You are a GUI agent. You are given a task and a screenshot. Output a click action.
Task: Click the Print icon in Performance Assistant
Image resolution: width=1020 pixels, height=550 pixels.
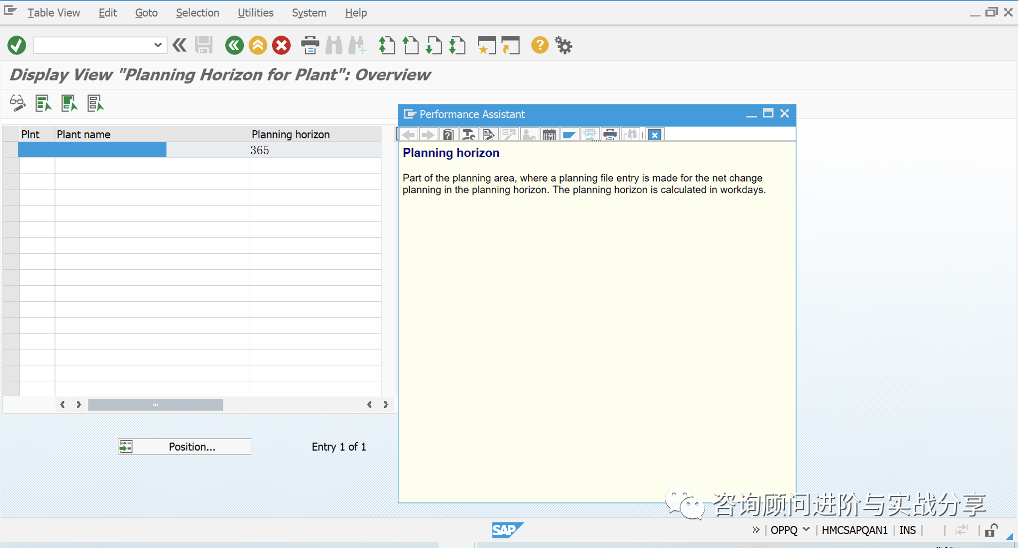[610, 135]
